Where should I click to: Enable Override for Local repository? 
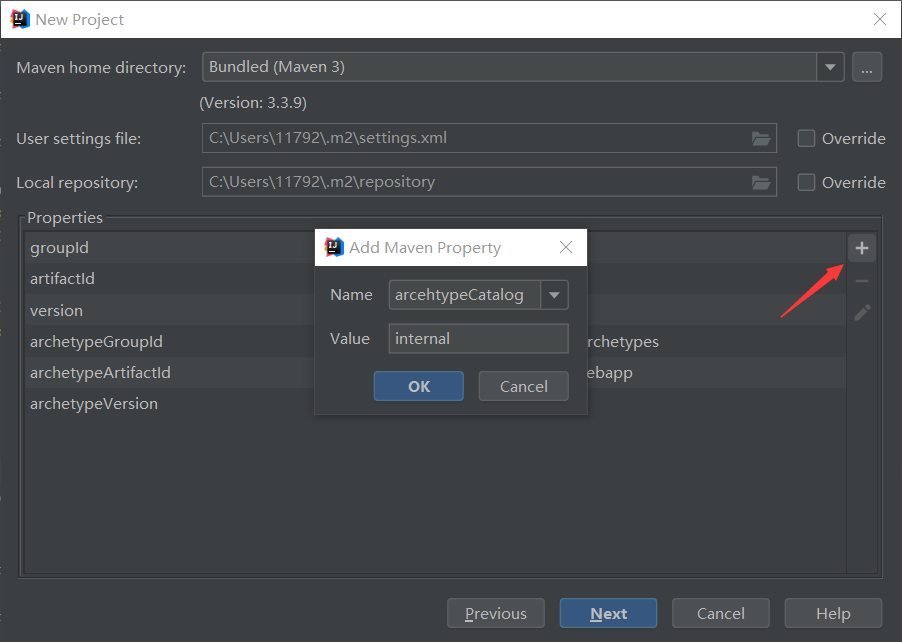[806, 182]
